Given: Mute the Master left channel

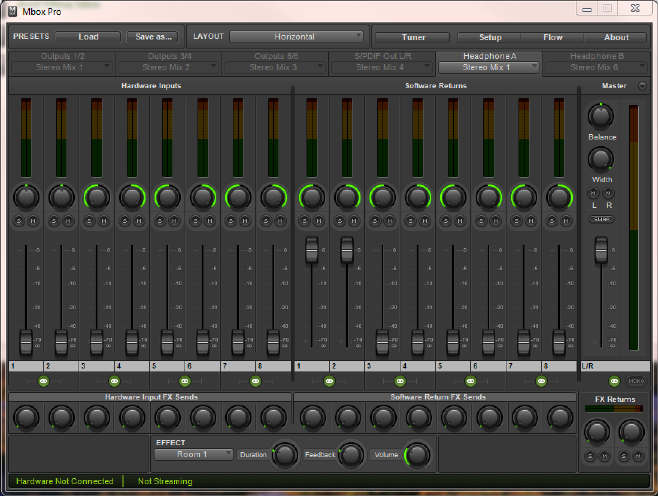Looking at the screenshot, I should [x=593, y=193].
